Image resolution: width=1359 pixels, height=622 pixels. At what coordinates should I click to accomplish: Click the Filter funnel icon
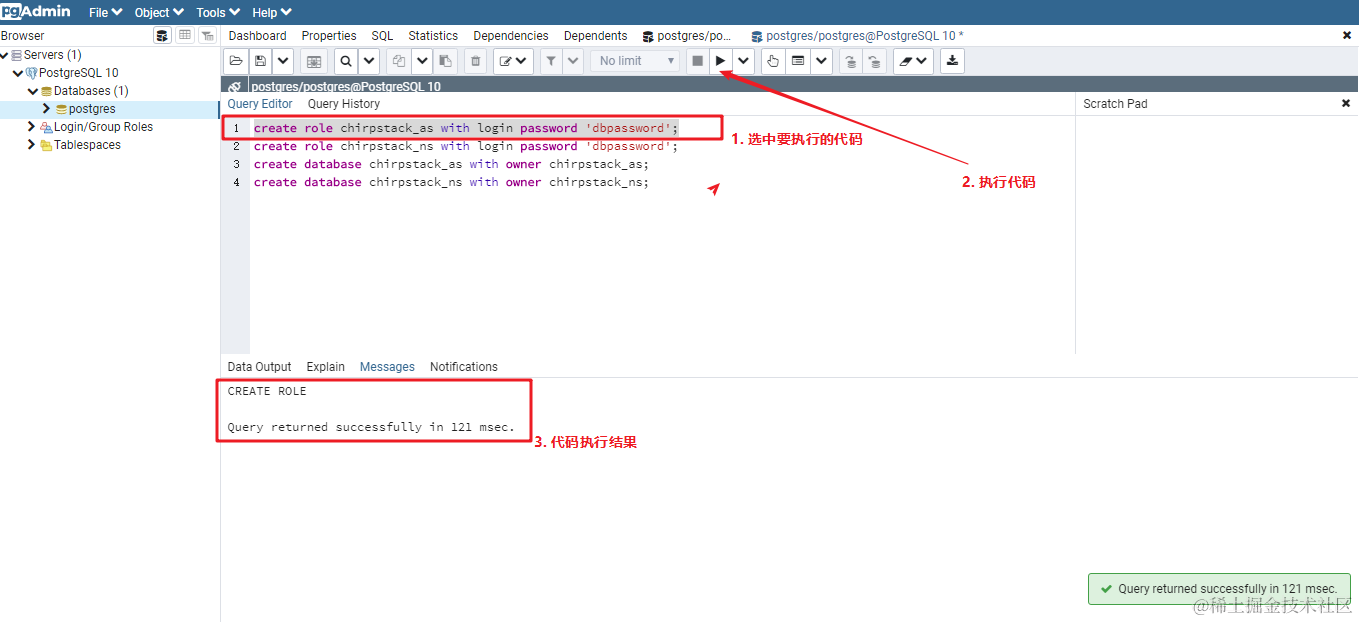[x=551, y=61]
